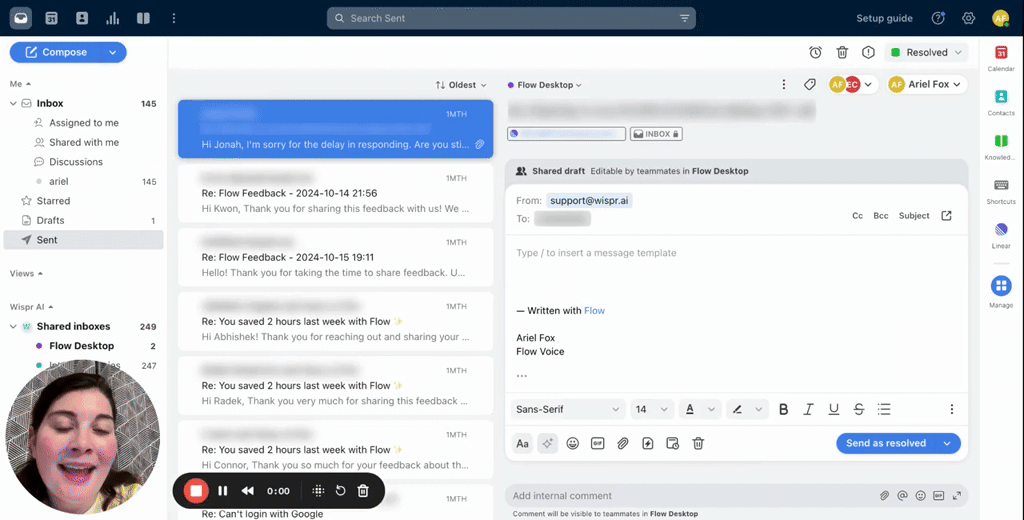This screenshot has height=520, width=1024.
Task: Open the text color picker
Action: point(700,409)
